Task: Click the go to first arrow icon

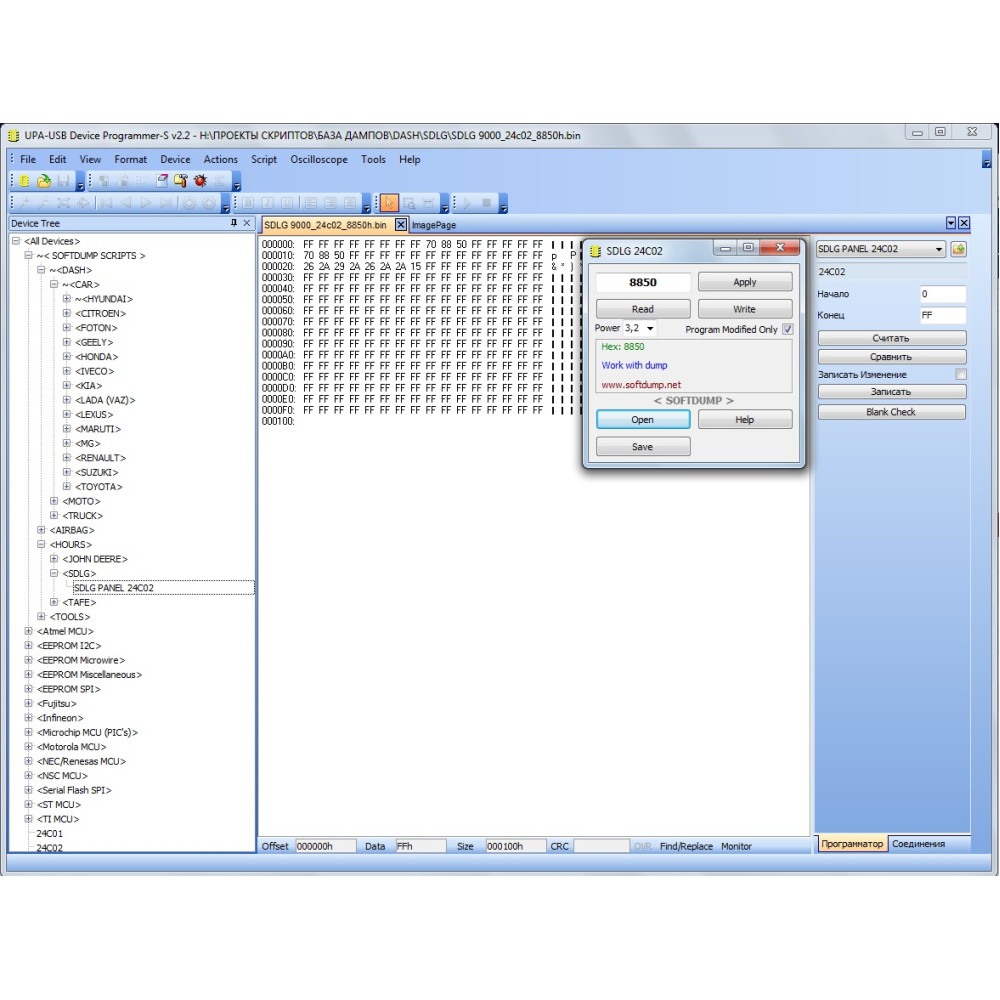Action: (x=107, y=203)
